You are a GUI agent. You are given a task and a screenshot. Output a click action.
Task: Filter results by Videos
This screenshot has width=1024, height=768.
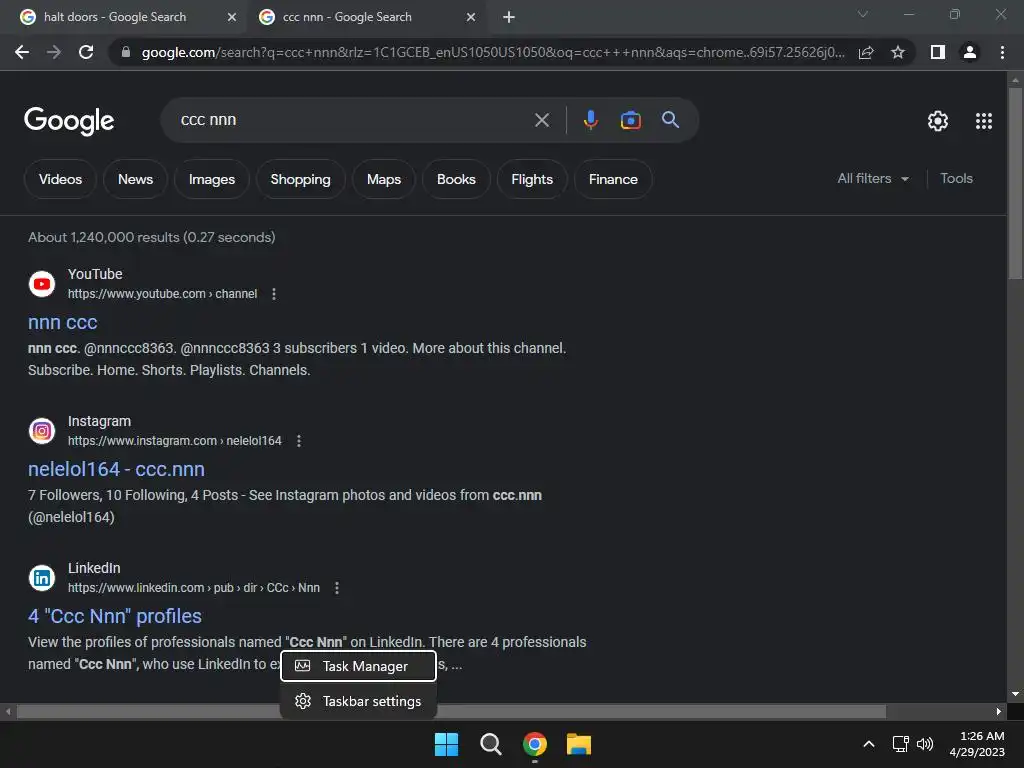(60, 179)
